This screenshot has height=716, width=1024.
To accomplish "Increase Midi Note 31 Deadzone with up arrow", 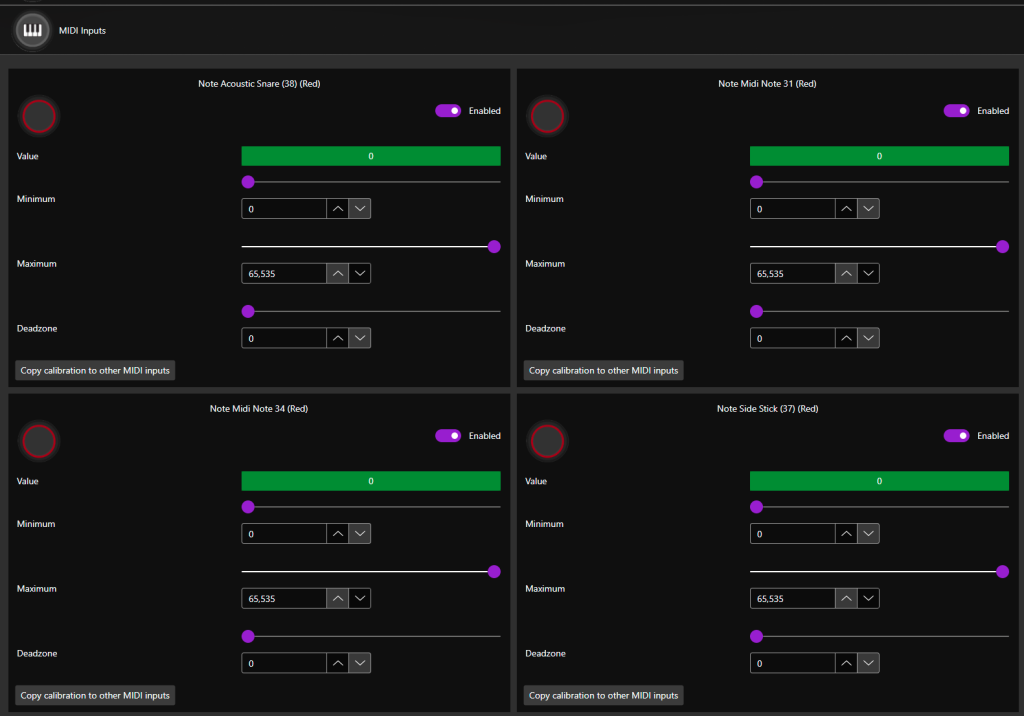I will pyautogui.click(x=846, y=339).
